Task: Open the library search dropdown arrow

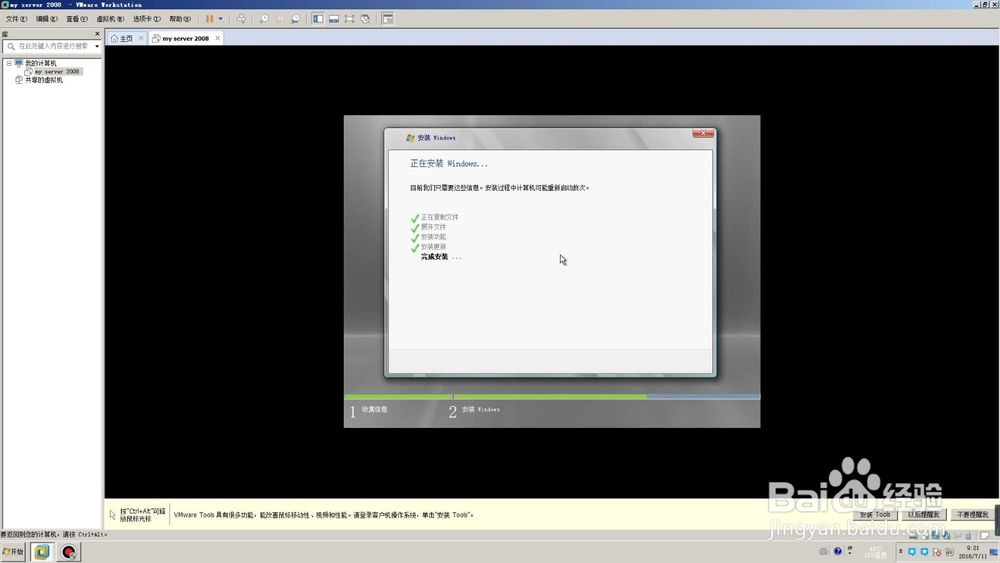Action: (97, 46)
